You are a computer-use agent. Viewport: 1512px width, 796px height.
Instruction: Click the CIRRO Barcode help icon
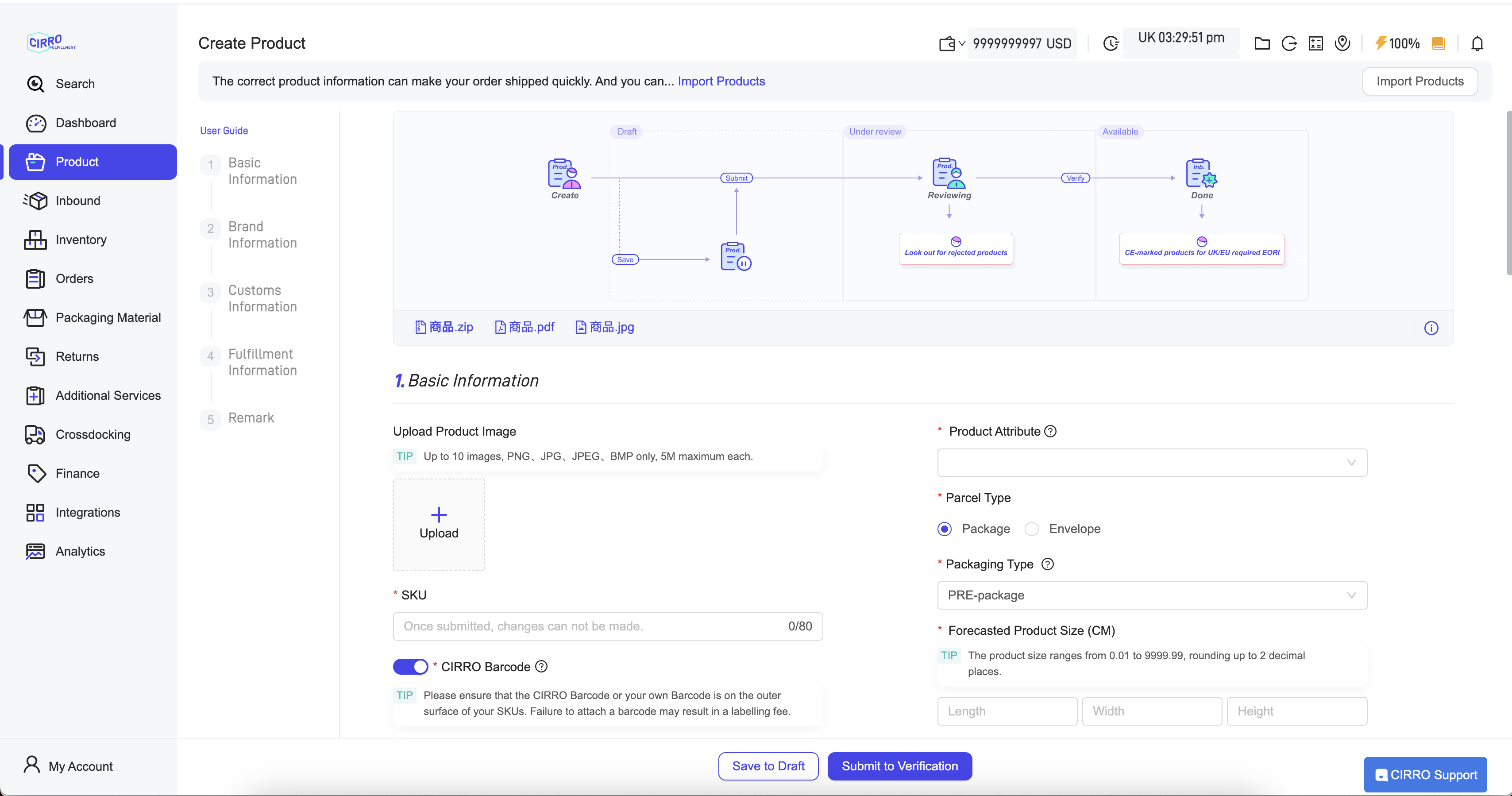click(x=541, y=666)
